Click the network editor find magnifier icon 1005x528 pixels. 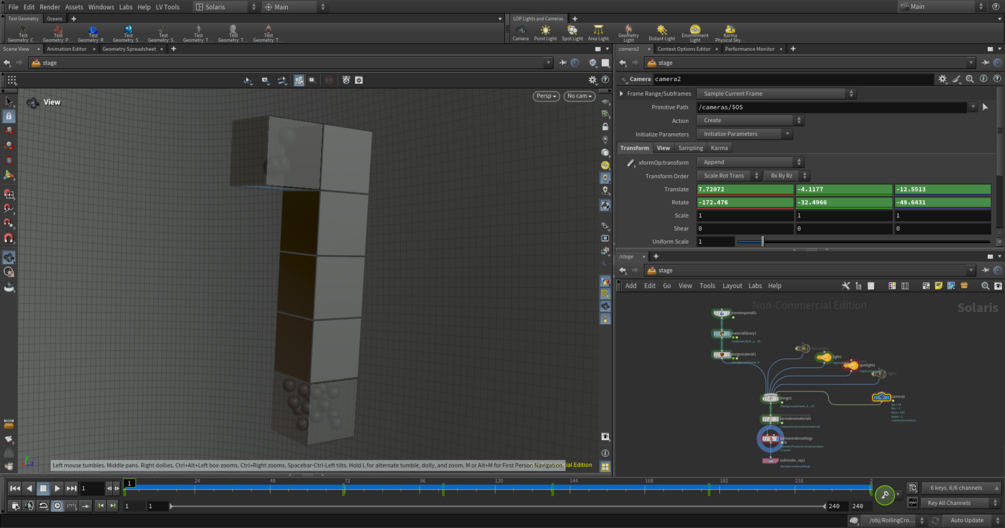point(985,286)
